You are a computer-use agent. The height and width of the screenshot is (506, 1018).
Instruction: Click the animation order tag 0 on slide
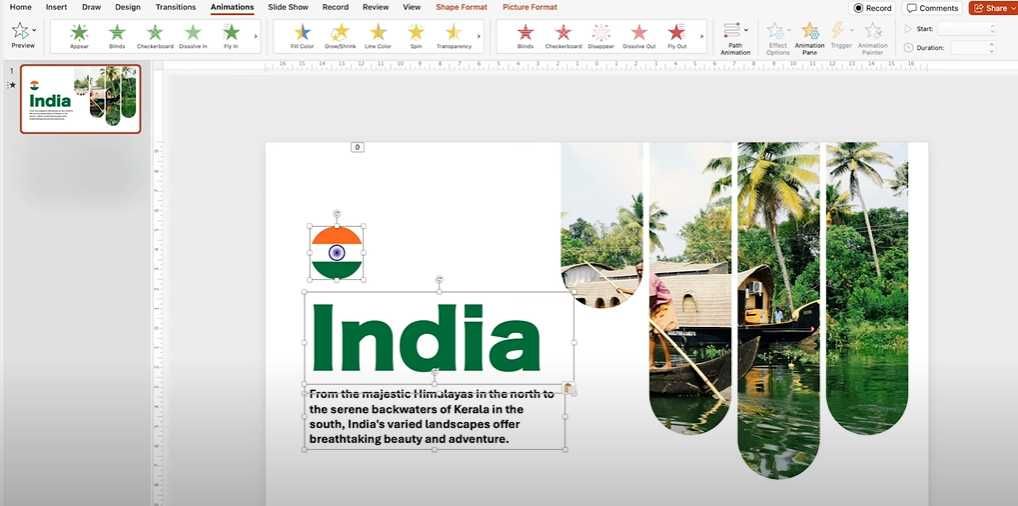(x=357, y=147)
